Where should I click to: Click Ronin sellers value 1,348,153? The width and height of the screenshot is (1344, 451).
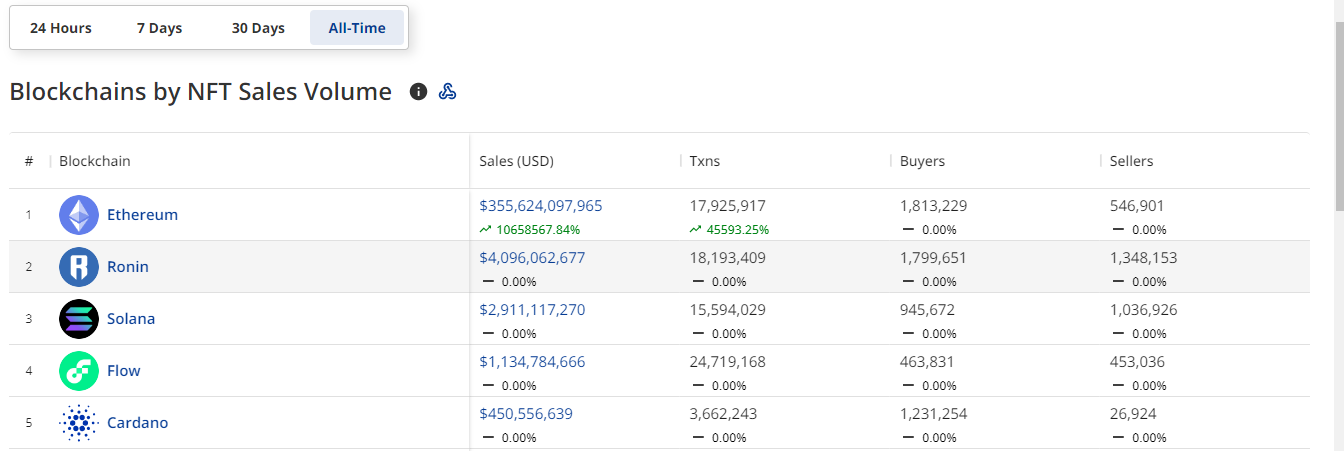tap(1144, 258)
